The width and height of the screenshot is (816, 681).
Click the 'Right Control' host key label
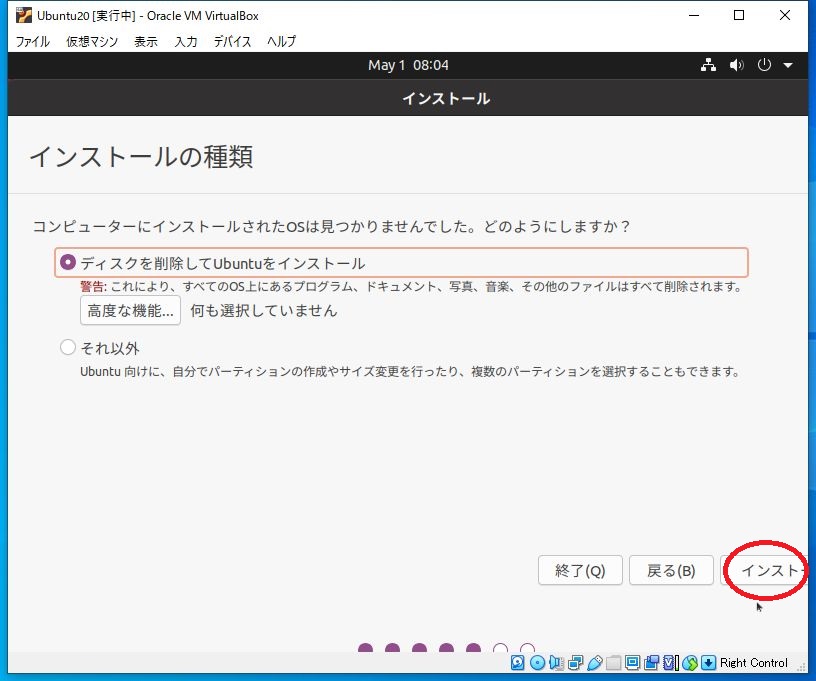754,662
